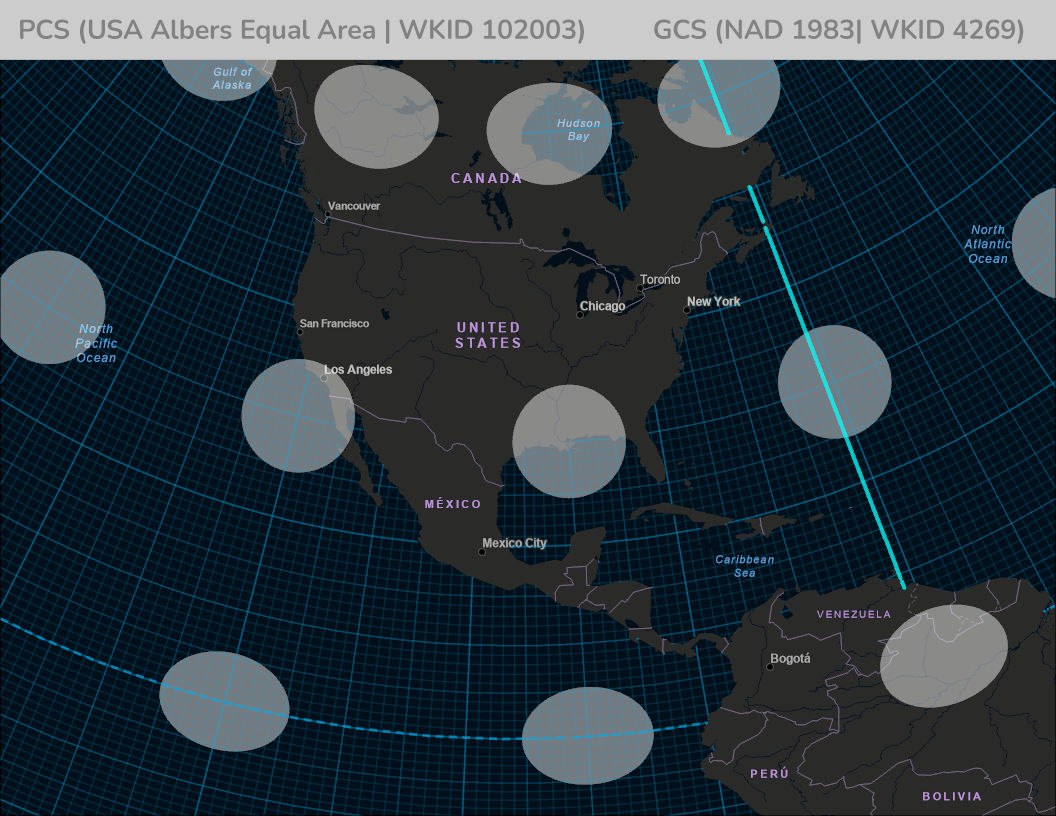Viewport: 1056px width, 816px height.
Task: Click the MÉXICO country label
Action: 452,504
